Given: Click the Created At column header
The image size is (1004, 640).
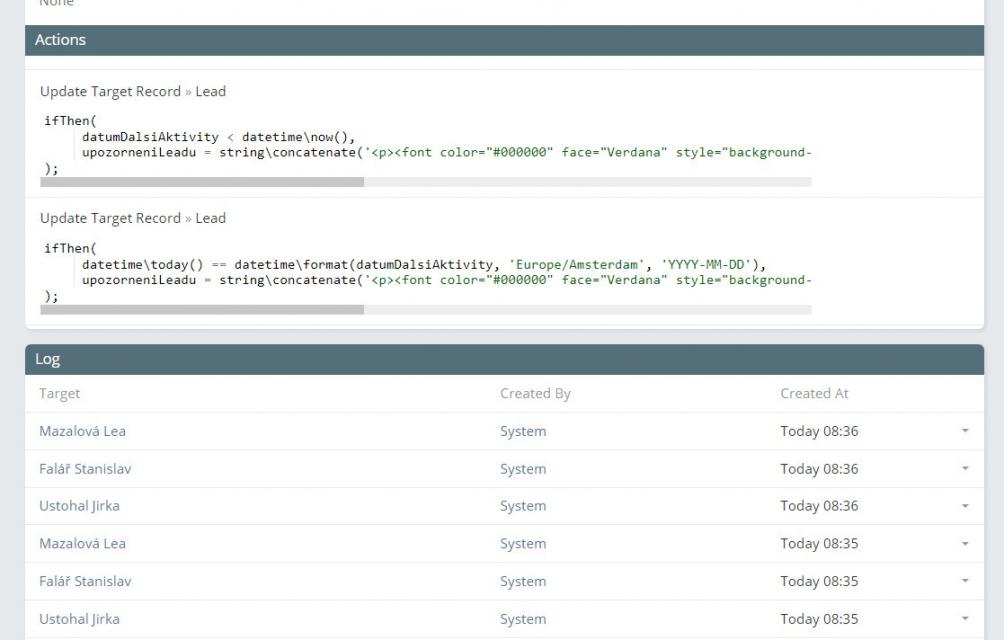Looking at the screenshot, I should coord(814,394).
